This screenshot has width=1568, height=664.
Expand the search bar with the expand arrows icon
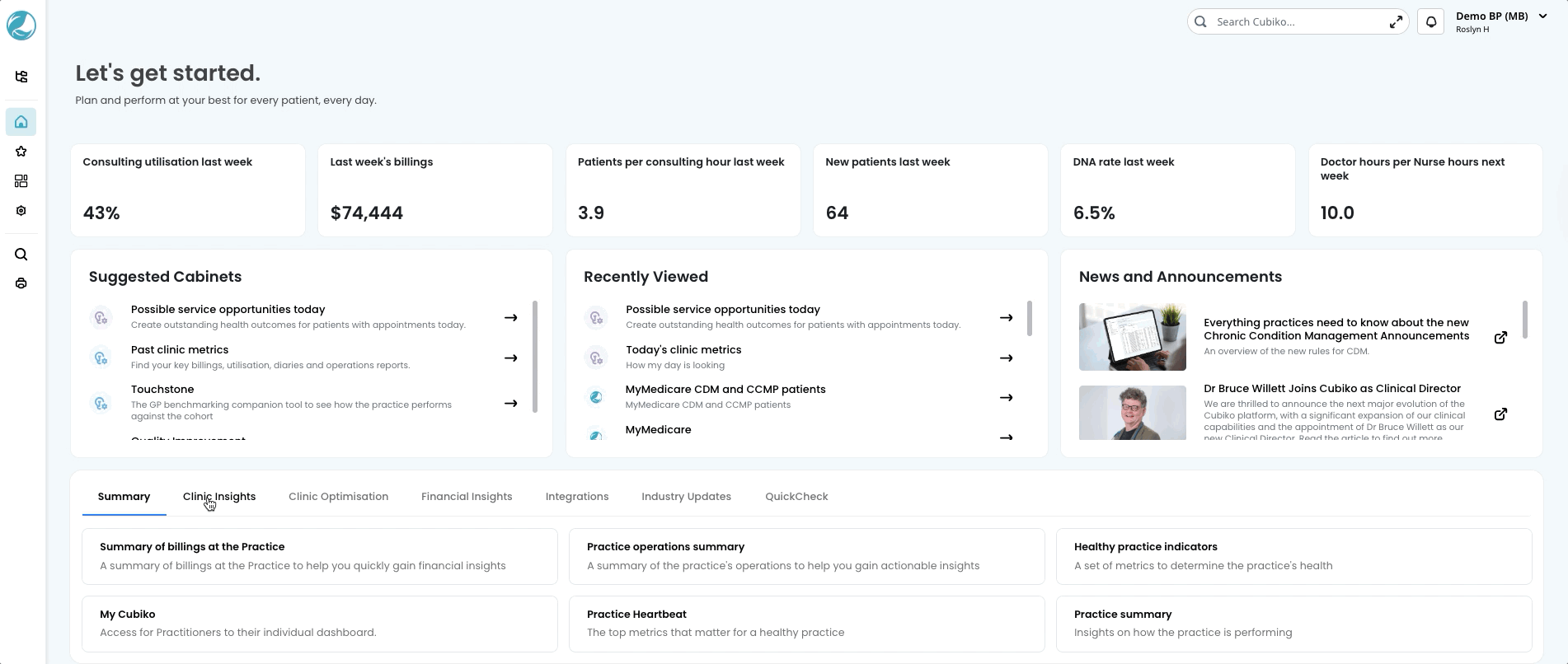click(1396, 22)
